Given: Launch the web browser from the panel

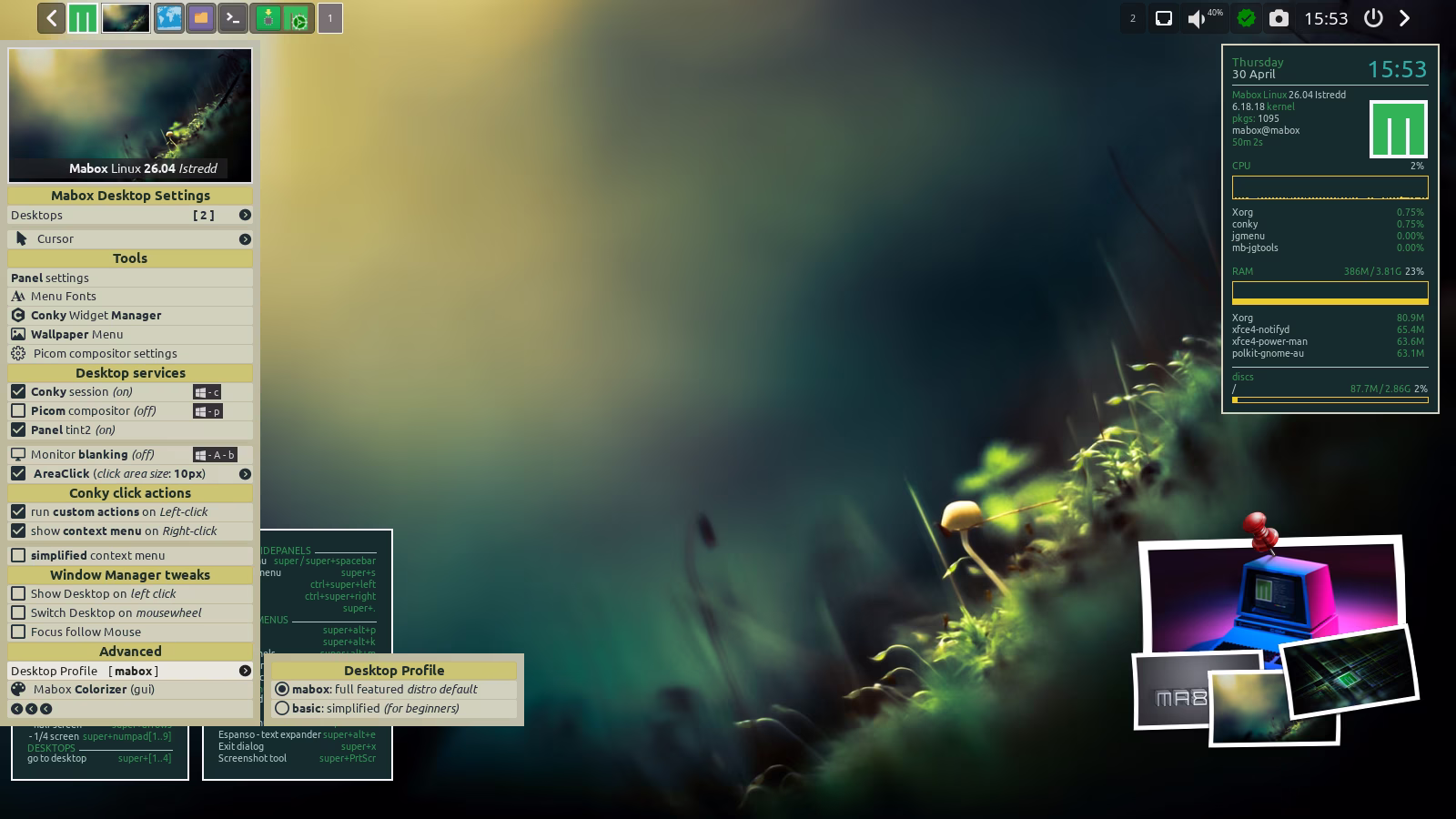Looking at the screenshot, I should pyautogui.click(x=168, y=18).
